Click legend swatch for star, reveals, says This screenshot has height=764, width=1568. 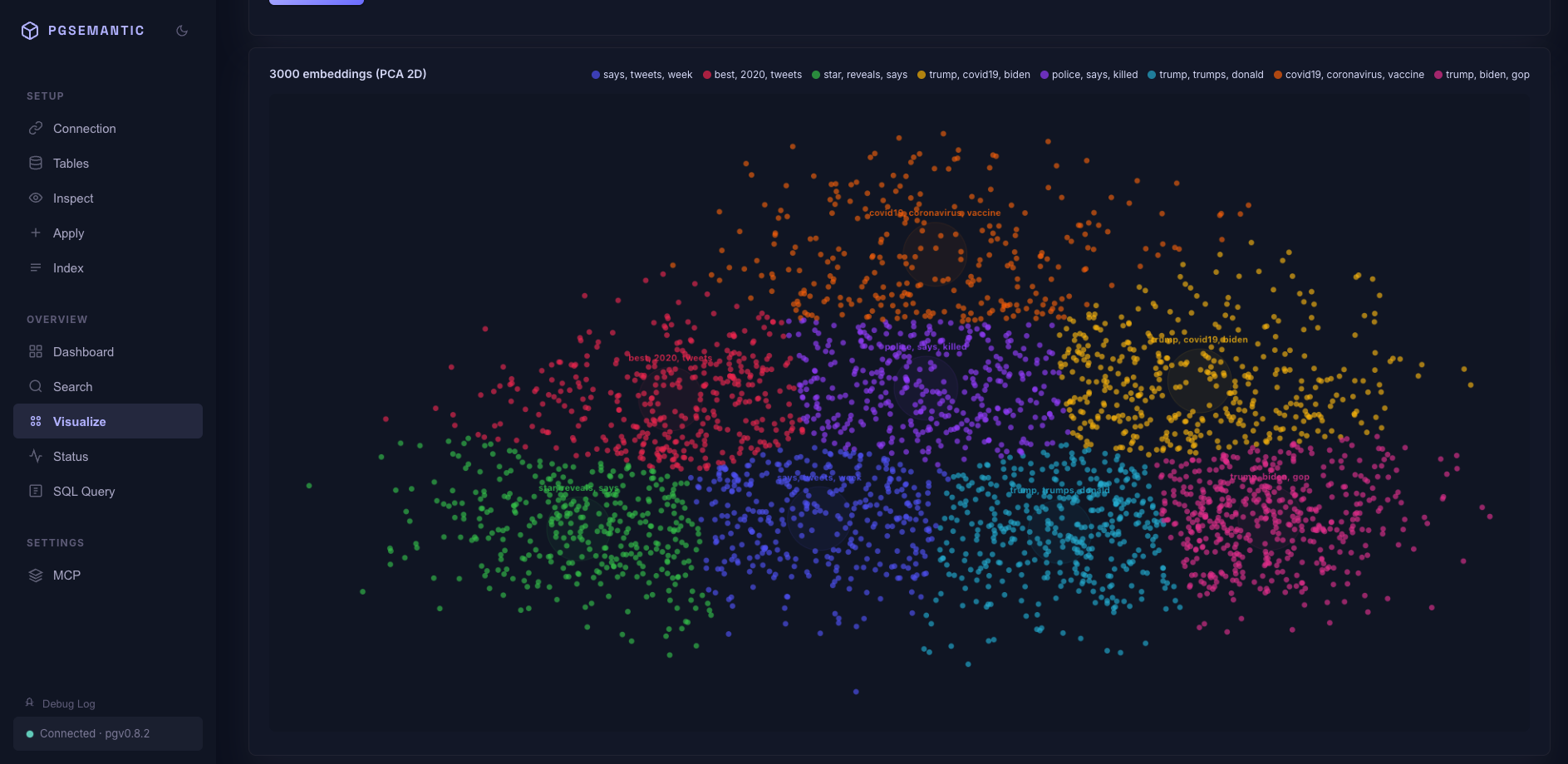816,75
